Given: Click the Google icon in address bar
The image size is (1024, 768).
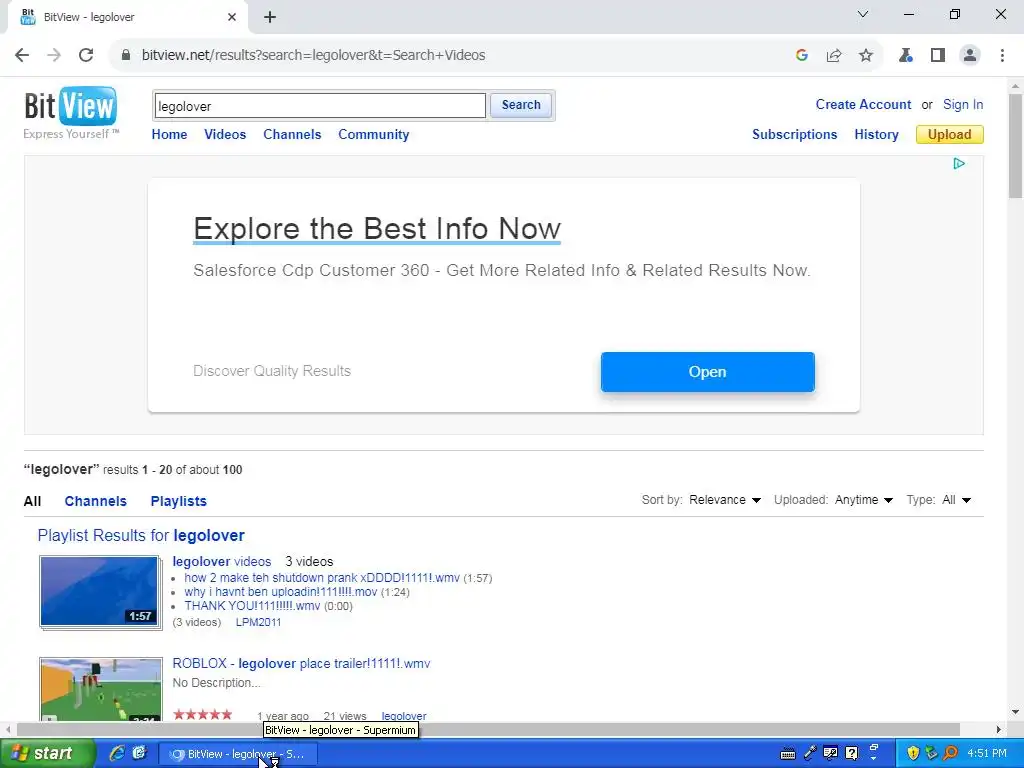Looking at the screenshot, I should [x=802, y=56].
